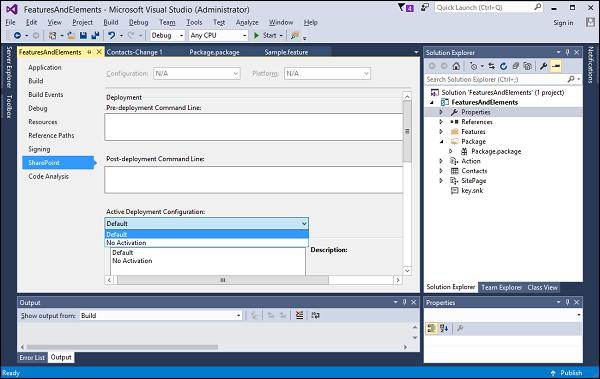
Task: Open the Debug solution configuration dropdown
Action: tap(167, 36)
